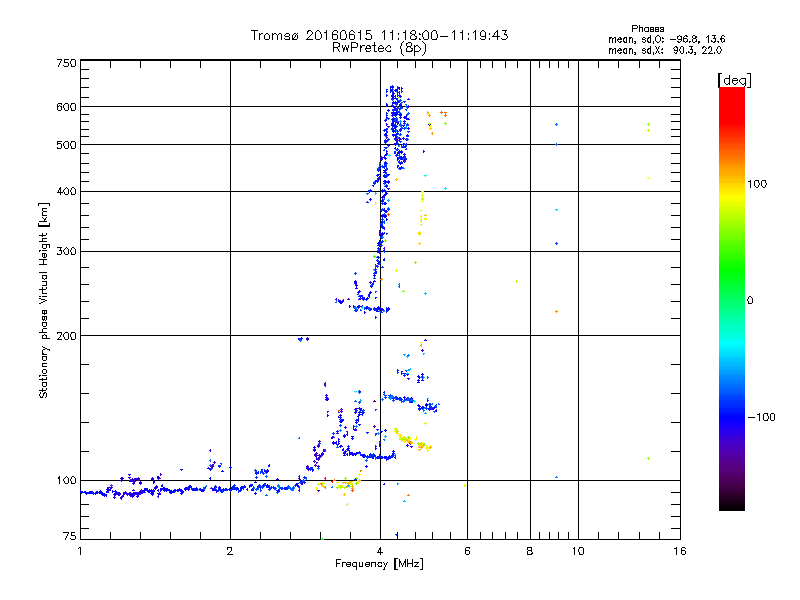Screen dimensions: 800x600
Task: Click the '[deg]' colorbar unit label
Action: click(x=734, y=80)
